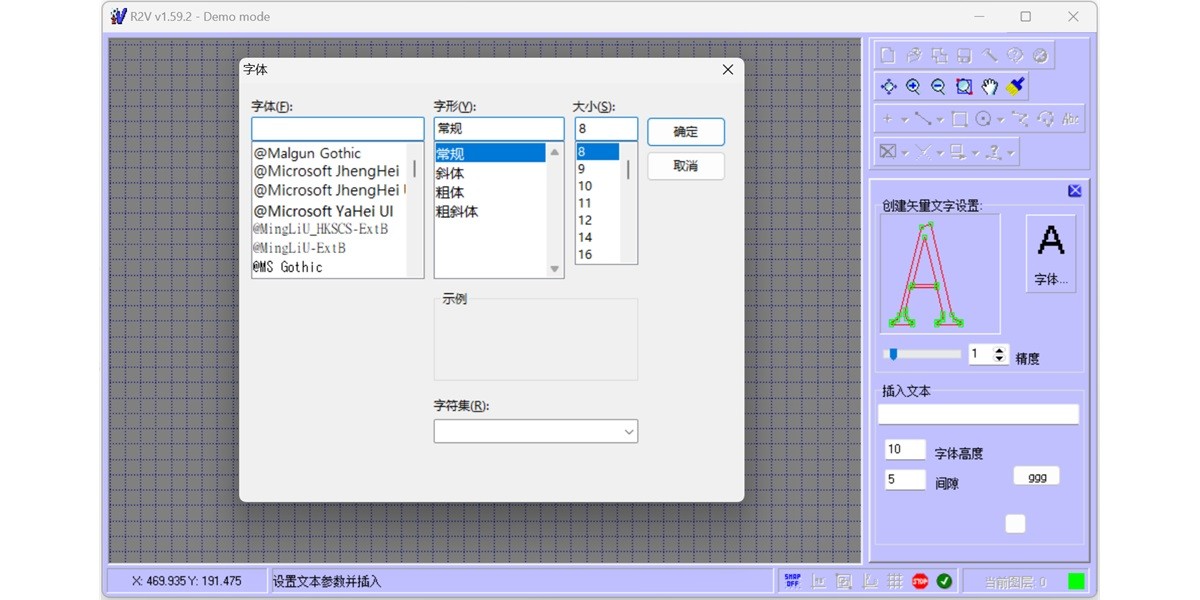Select the zoom-to-area selection tool
Image resolution: width=1200 pixels, height=600 pixels.
[963, 87]
